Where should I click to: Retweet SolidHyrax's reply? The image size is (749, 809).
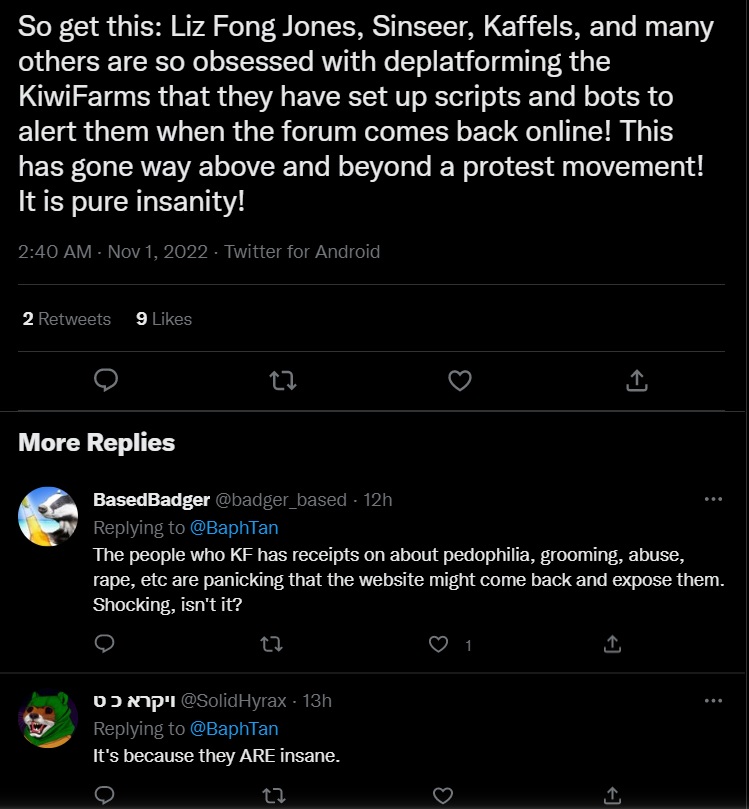pos(274,796)
